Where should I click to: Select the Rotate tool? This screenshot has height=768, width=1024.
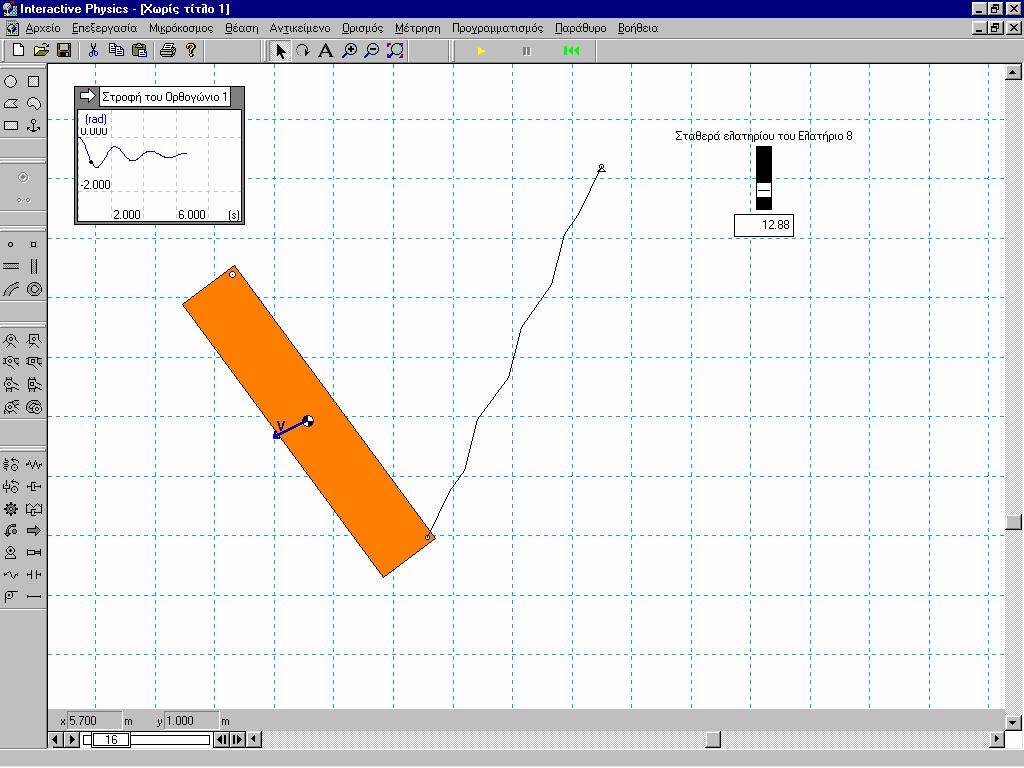click(x=303, y=50)
